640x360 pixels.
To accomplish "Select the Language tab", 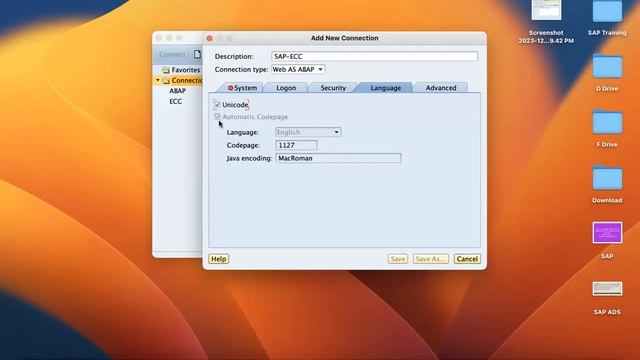I will [386, 88].
